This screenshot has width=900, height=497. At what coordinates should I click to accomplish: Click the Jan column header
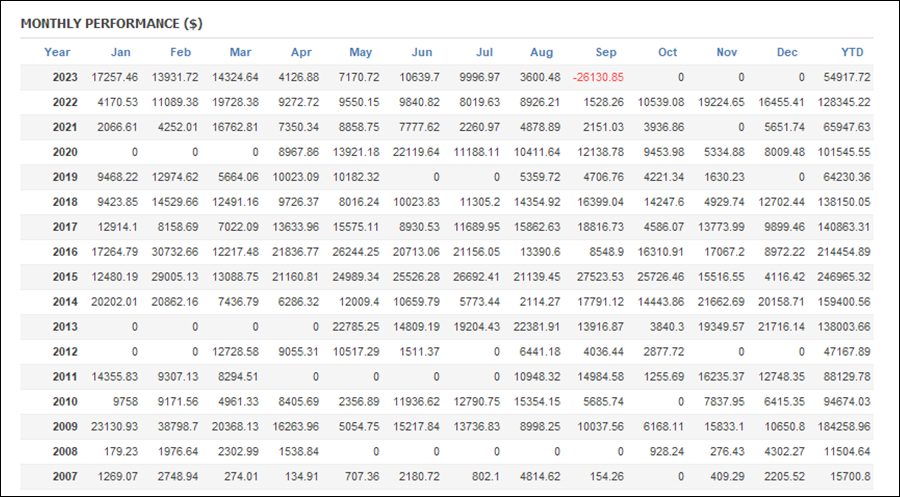(x=121, y=52)
